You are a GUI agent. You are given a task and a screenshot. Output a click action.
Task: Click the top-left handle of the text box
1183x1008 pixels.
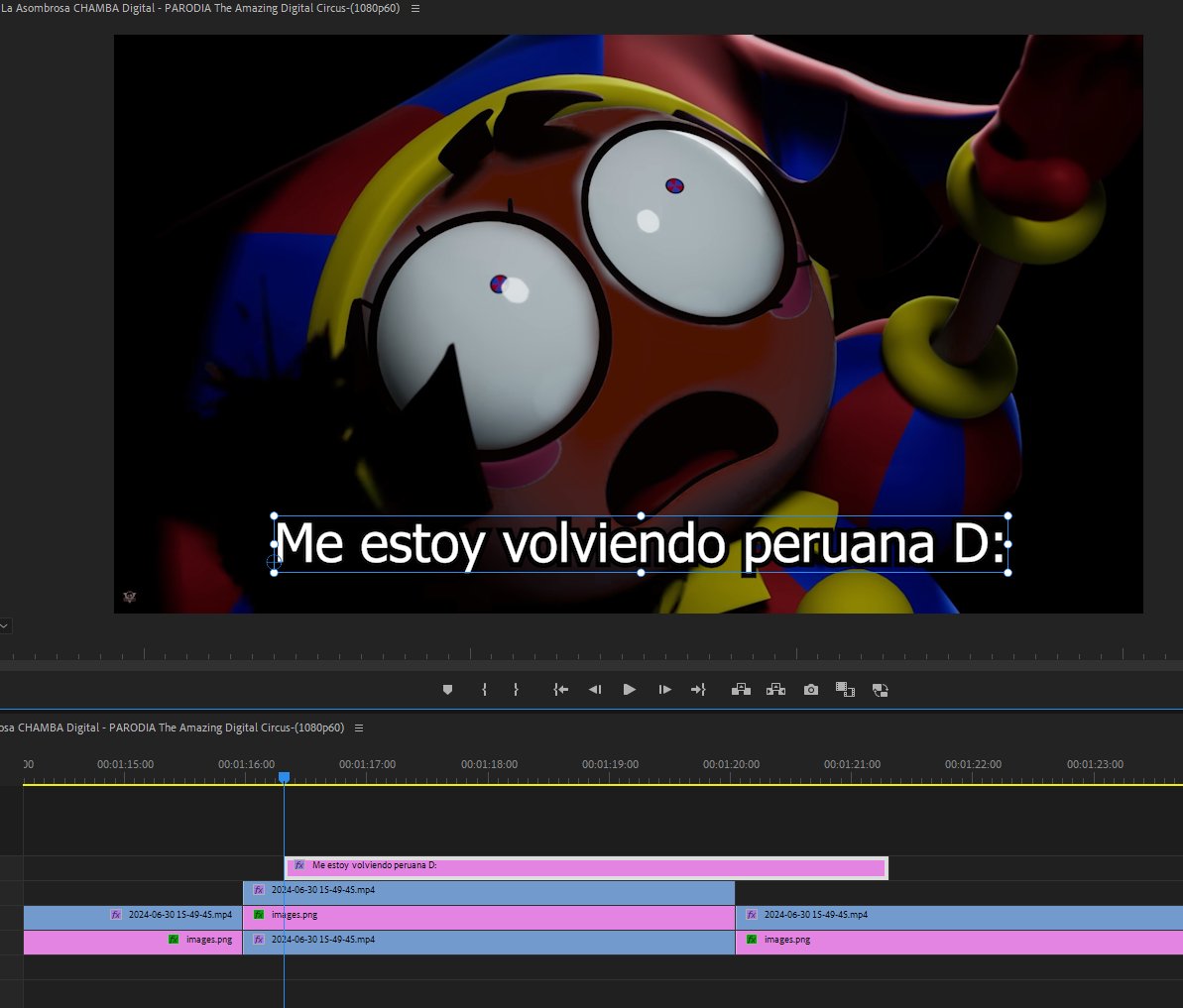pyautogui.click(x=274, y=516)
